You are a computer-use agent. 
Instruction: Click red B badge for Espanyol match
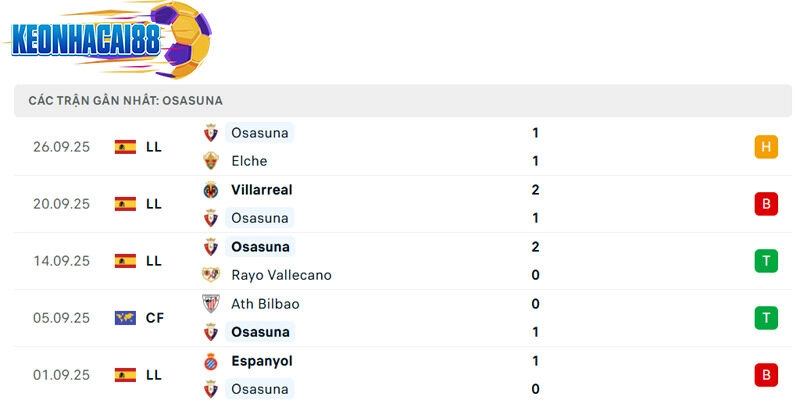pyautogui.click(x=766, y=375)
